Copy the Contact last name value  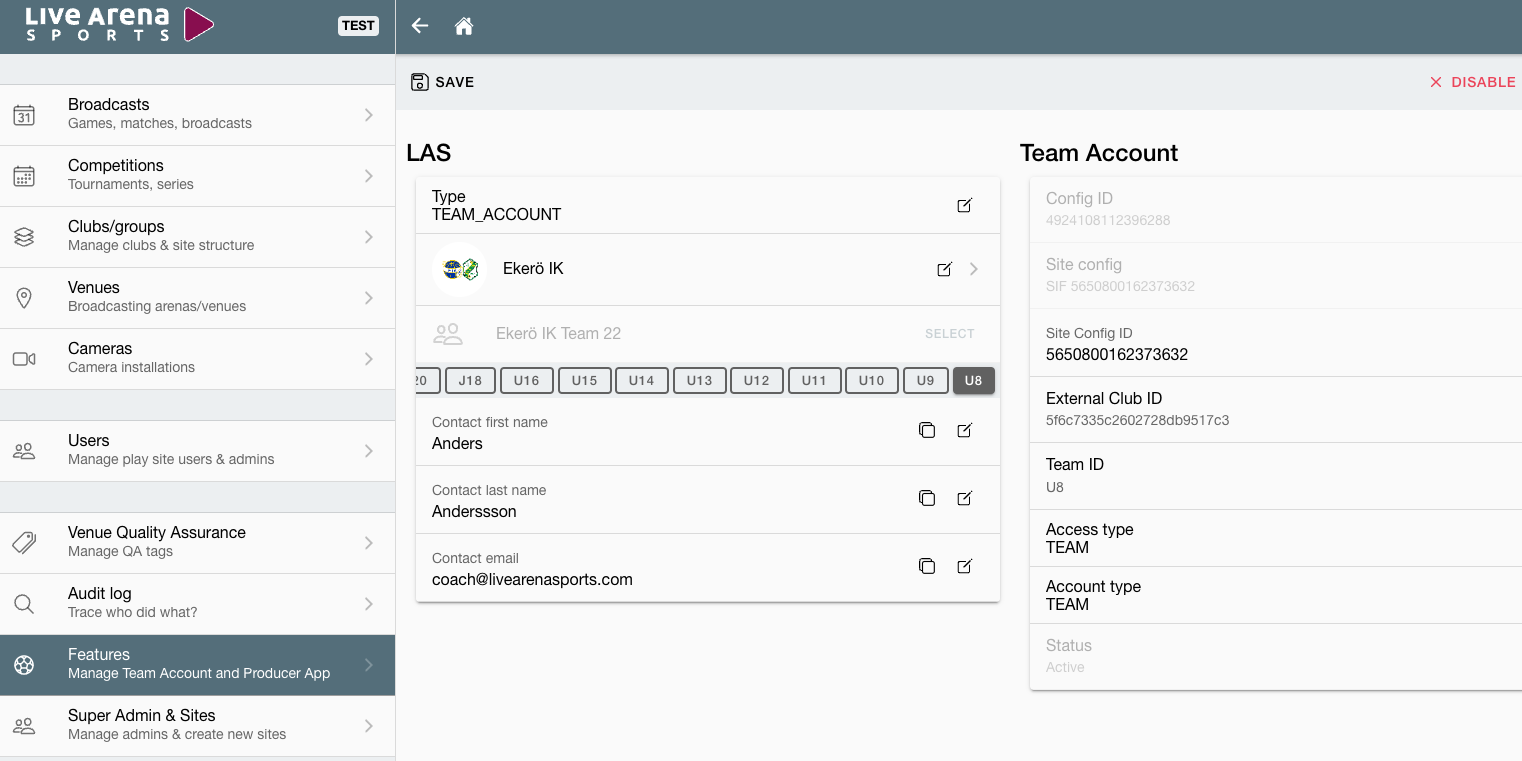pyautogui.click(x=927, y=498)
